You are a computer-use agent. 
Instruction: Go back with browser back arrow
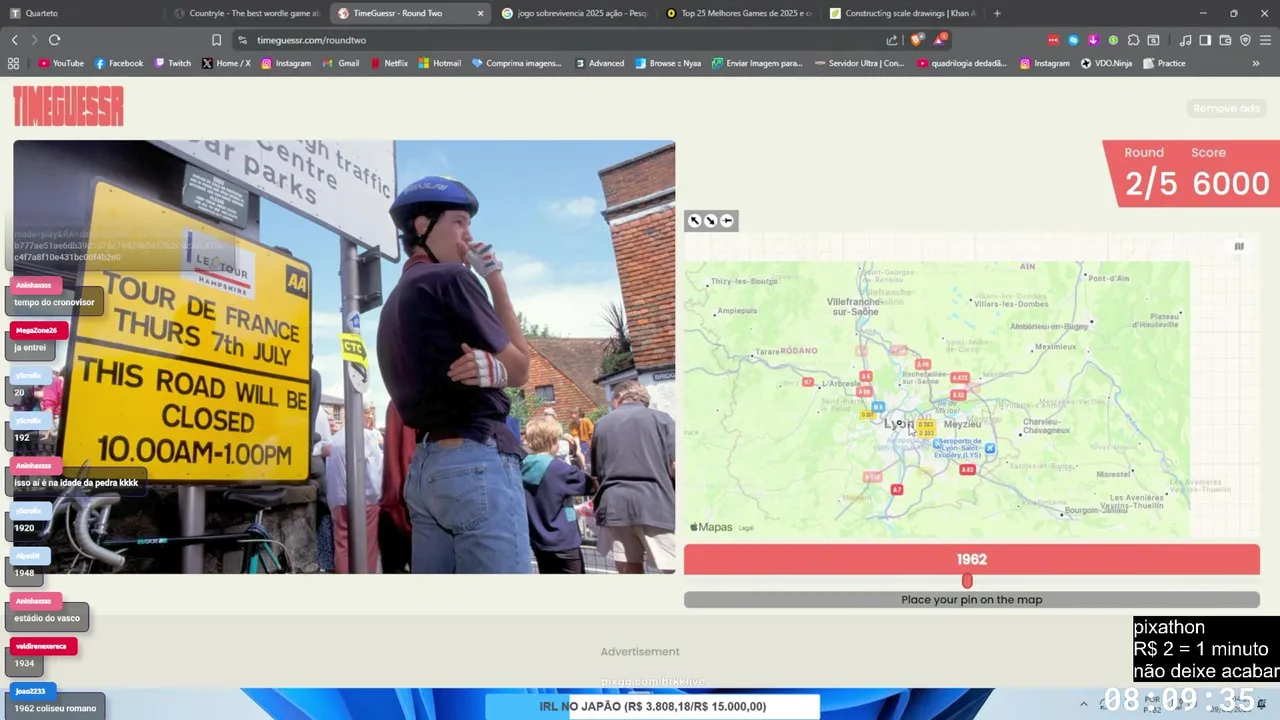pyautogui.click(x=14, y=40)
